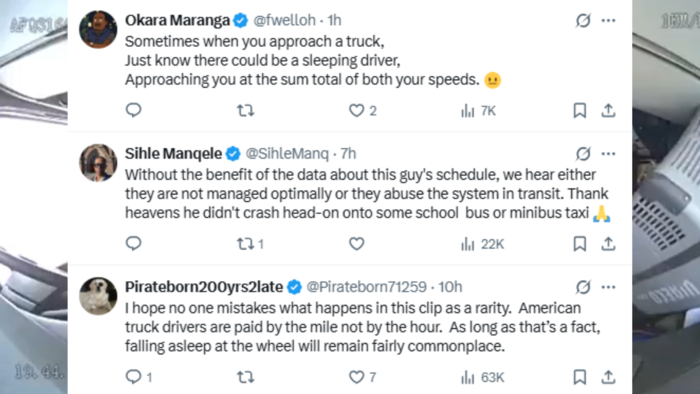The height and width of the screenshot is (394, 700).
Task: Bookmark Okara Maranga's tweet
Action: click(x=579, y=110)
